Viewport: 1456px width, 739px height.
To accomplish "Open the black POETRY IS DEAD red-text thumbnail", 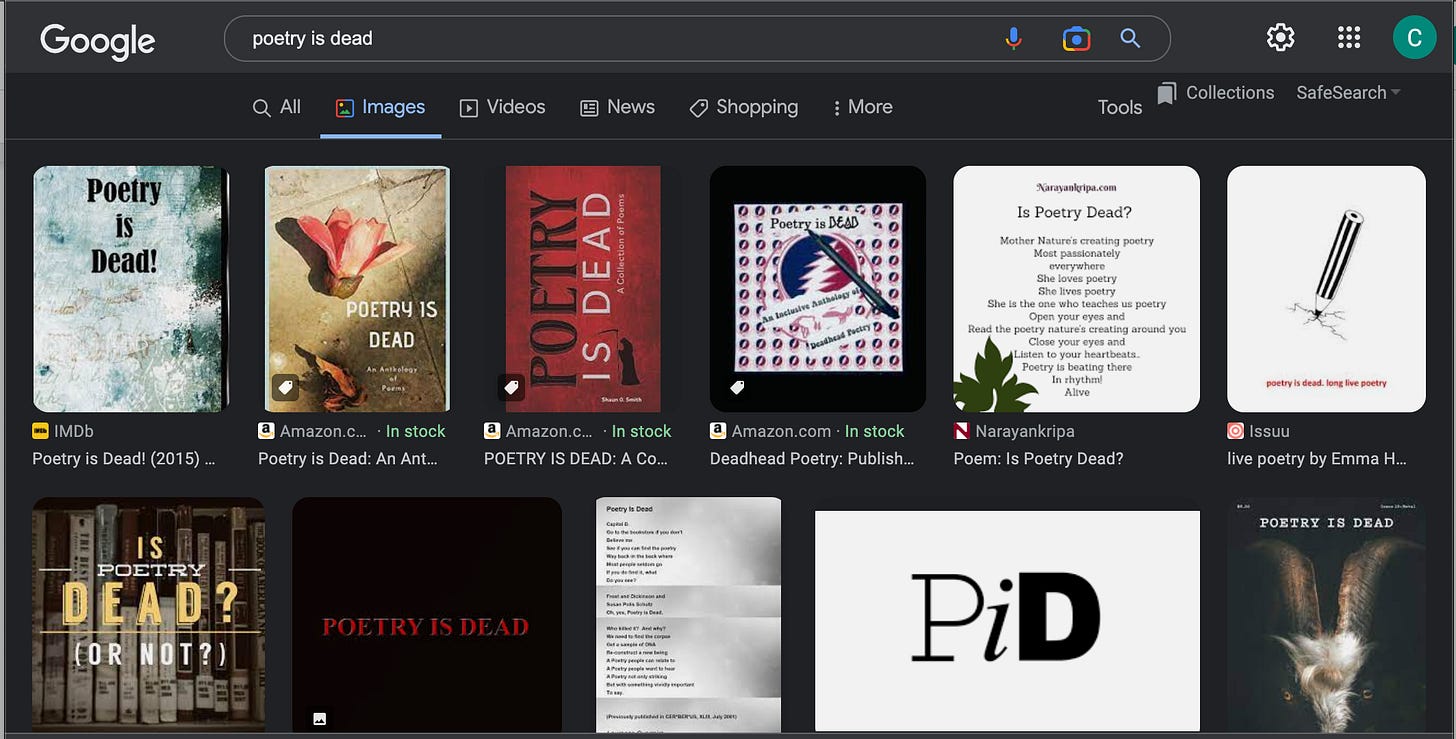I will [427, 615].
